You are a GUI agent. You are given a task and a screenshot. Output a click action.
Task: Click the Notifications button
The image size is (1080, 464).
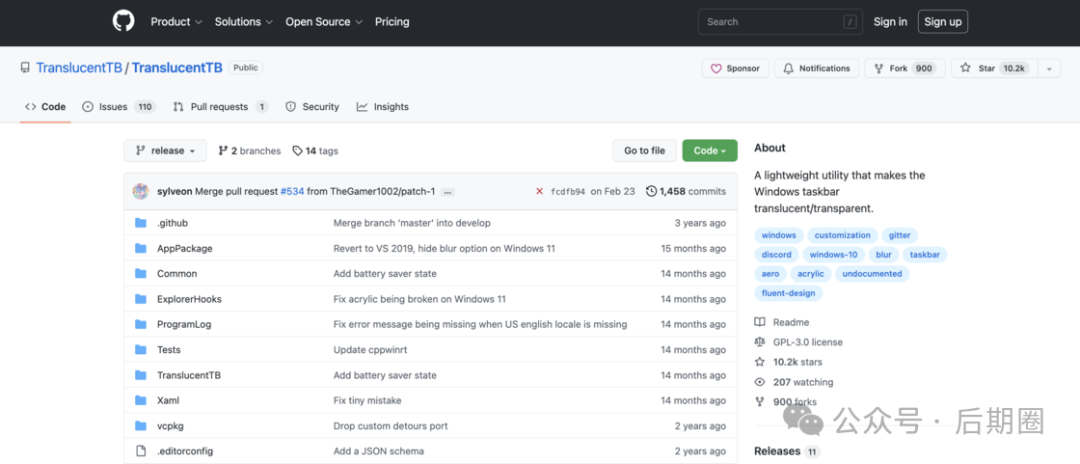click(x=816, y=68)
